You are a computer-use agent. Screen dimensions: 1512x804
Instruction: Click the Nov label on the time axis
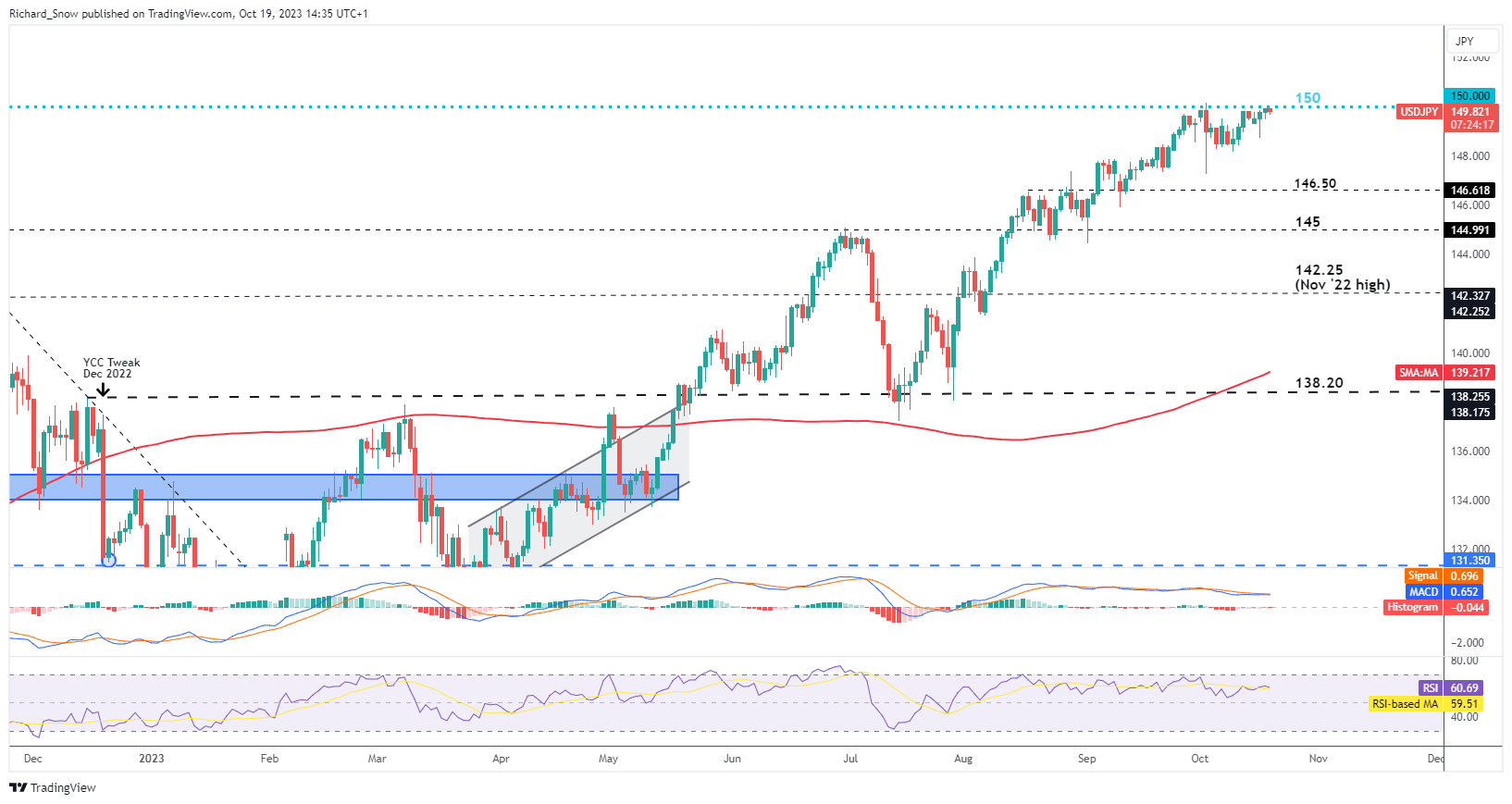[1318, 759]
